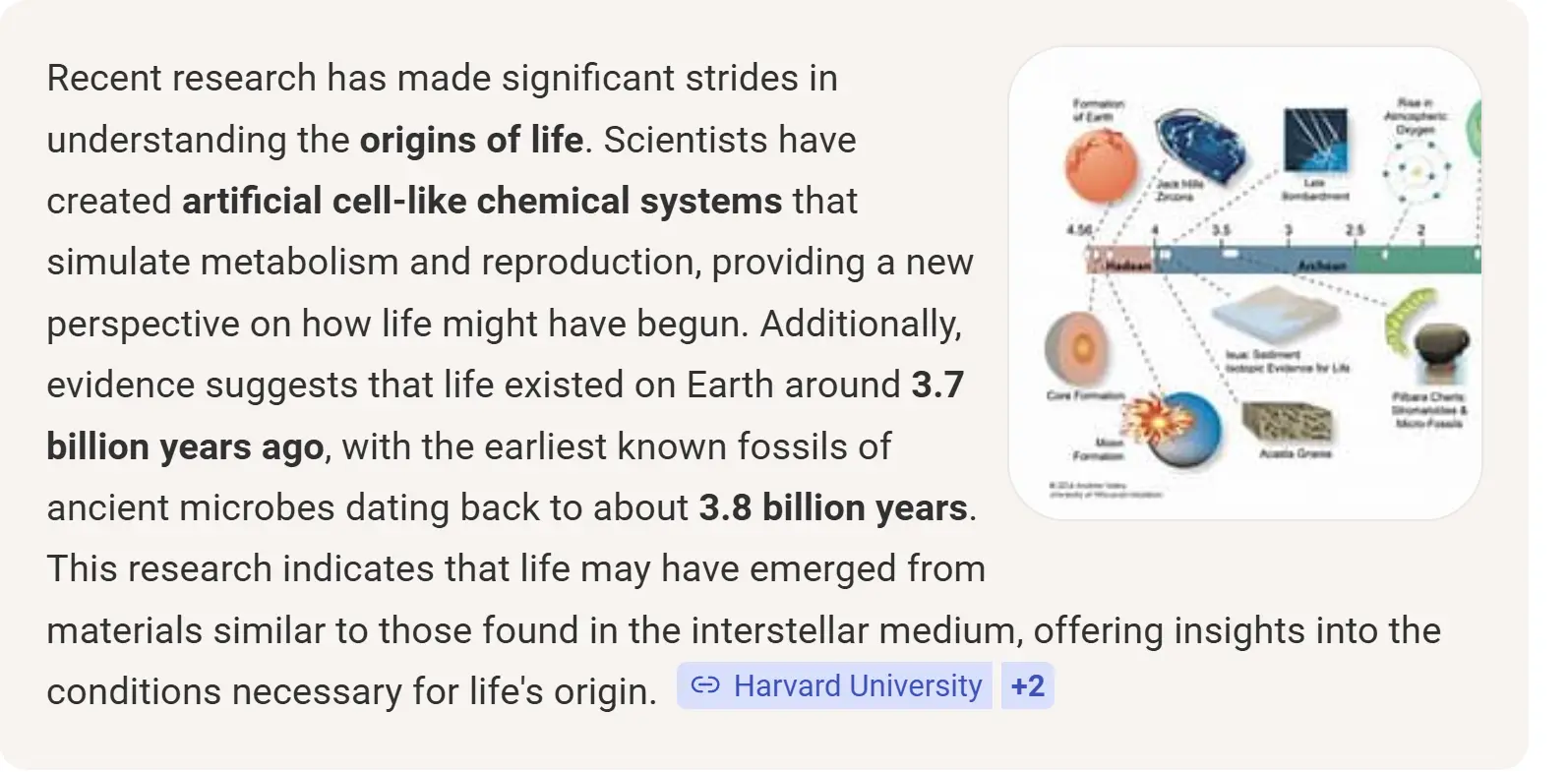Click the orange Formation of Earth globe

click(x=1100, y=164)
